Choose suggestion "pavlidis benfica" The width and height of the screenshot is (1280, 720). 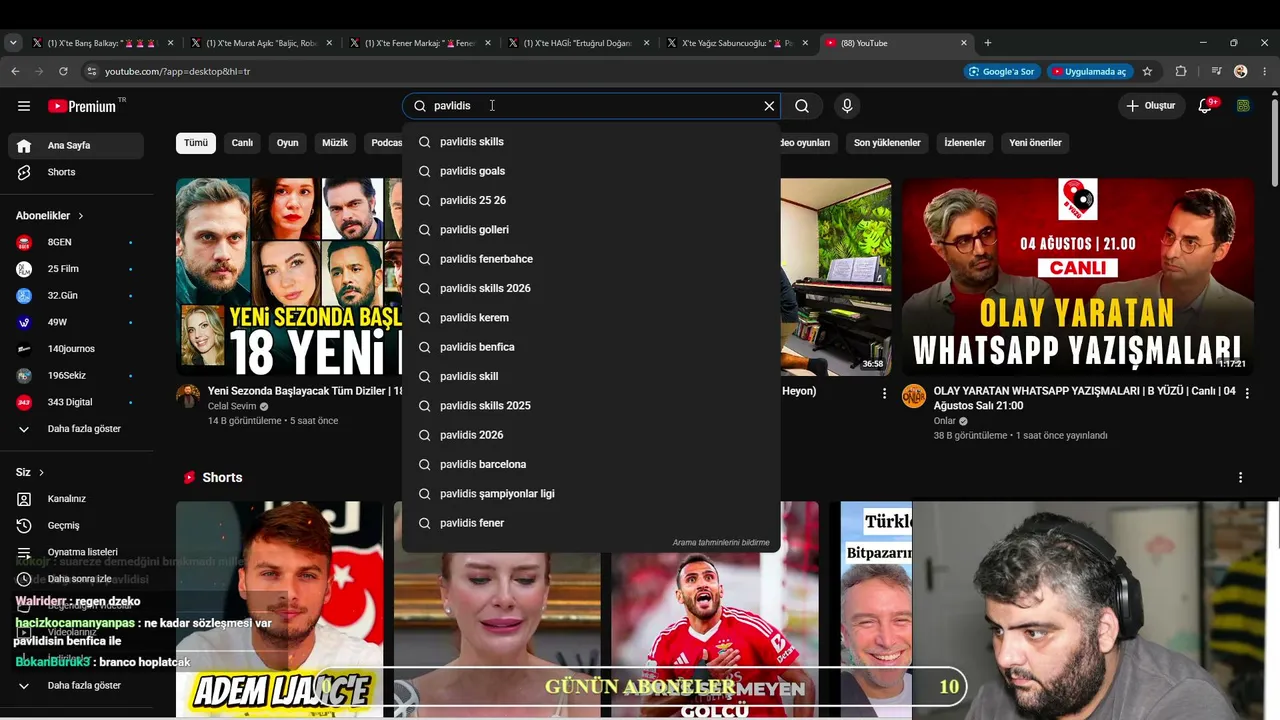coord(591,347)
